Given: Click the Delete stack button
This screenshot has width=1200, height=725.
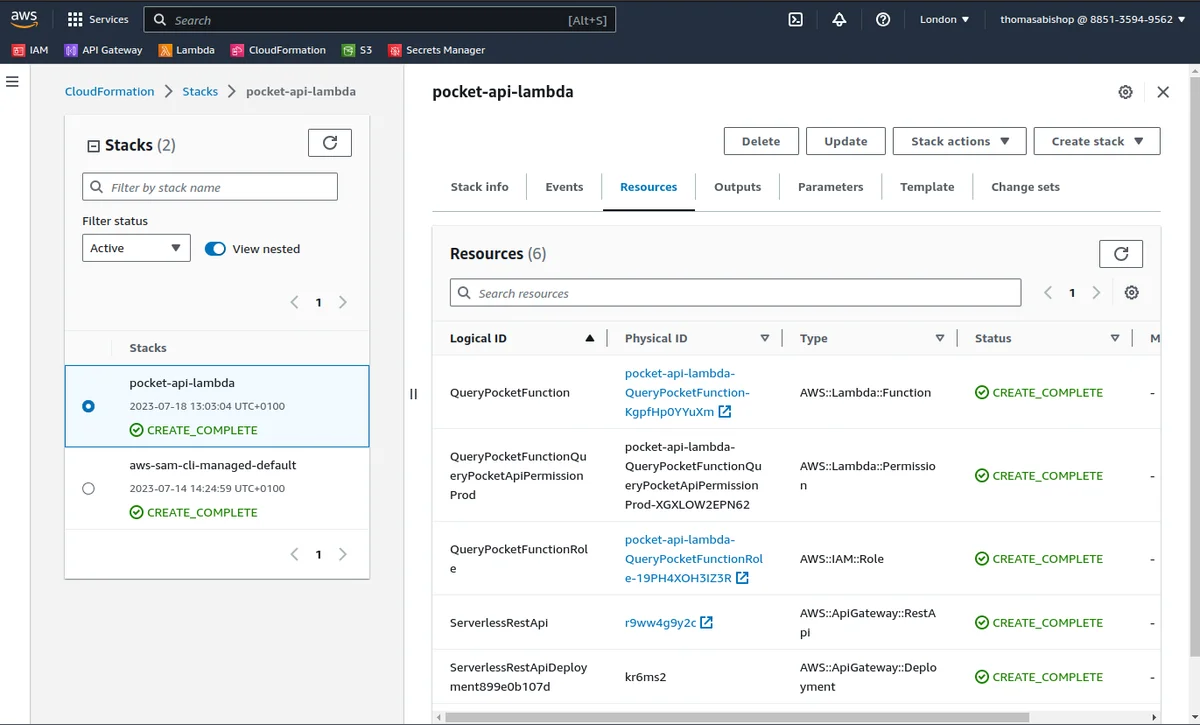Looking at the screenshot, I should 760,141.
